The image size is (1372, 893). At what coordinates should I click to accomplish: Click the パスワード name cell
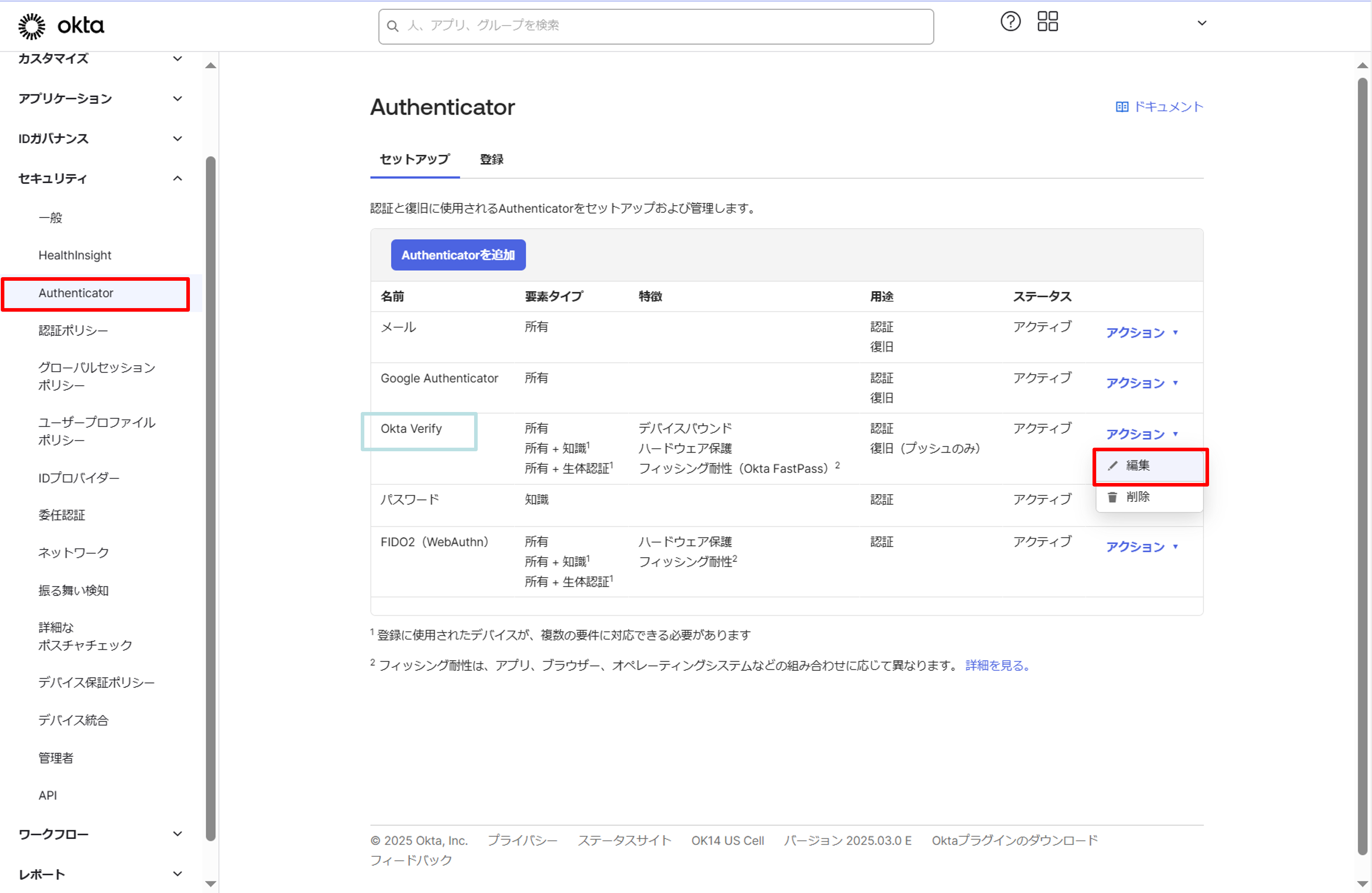pos(410,499)
